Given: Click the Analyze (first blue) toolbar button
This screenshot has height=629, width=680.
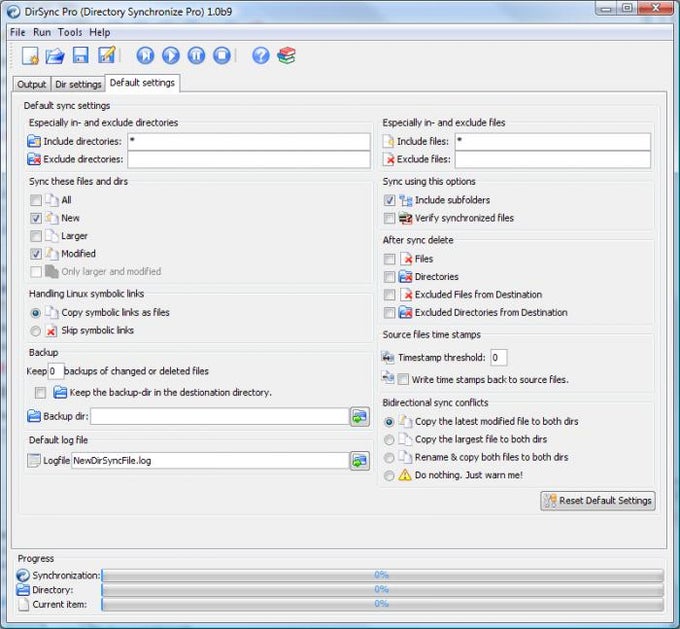Looking at the screenshot, I should [145, 56].
